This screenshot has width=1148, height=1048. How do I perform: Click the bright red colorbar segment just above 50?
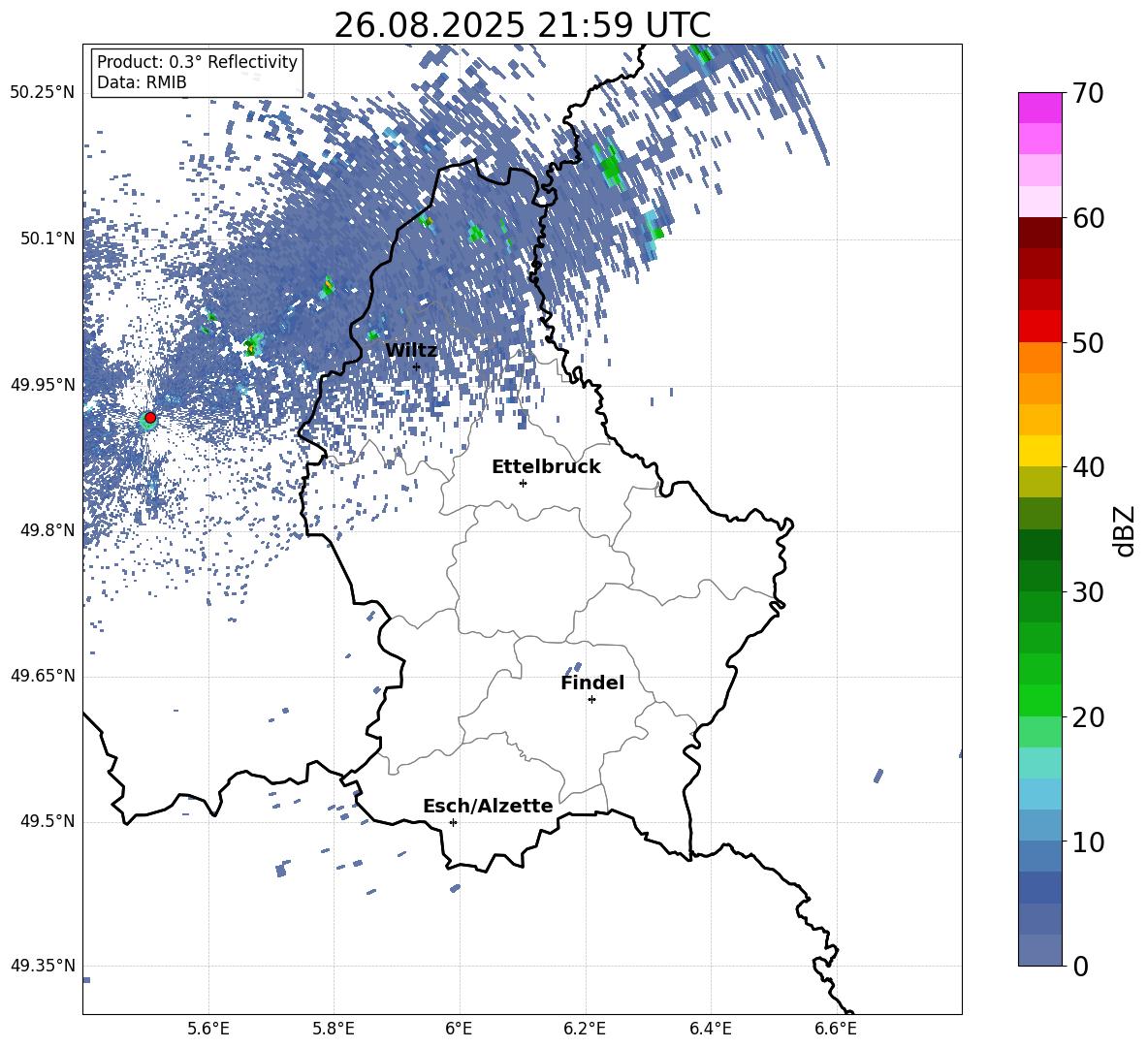pos(1040,327)
